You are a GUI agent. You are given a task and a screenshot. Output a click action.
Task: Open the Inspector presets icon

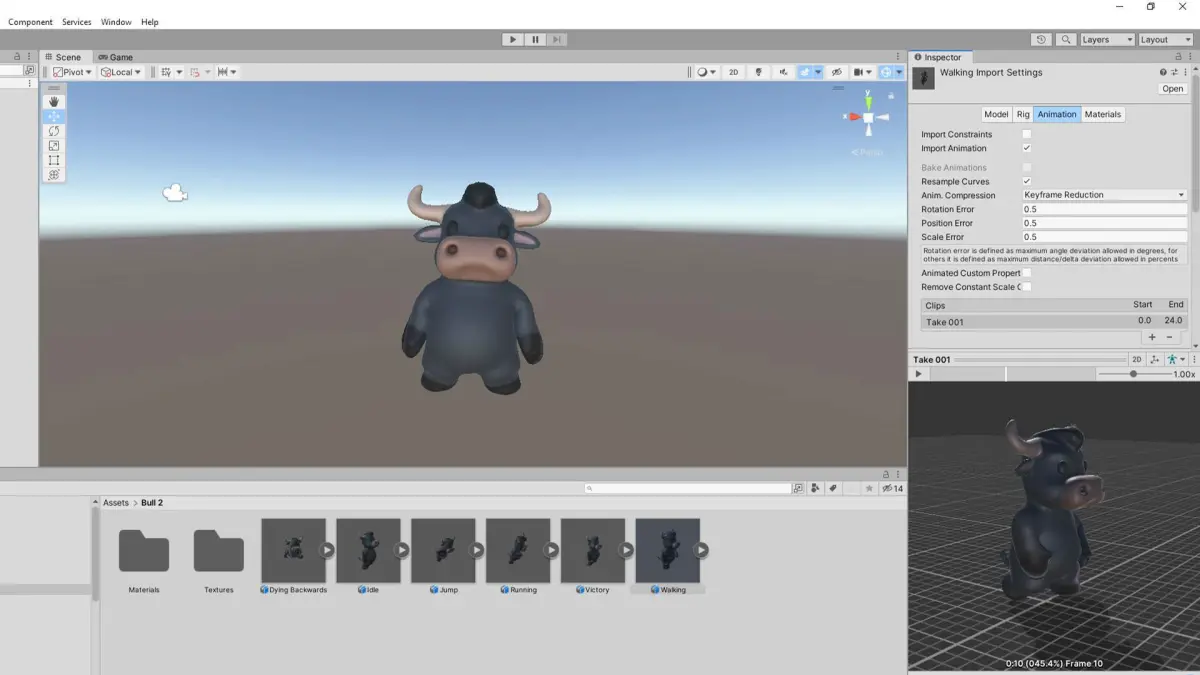click(1173, 72)
